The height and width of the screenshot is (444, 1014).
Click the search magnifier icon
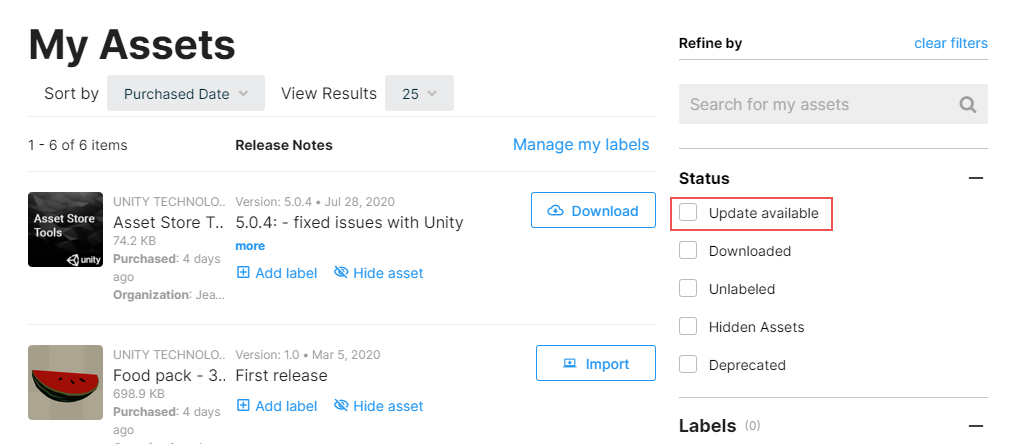pos(967,104)
